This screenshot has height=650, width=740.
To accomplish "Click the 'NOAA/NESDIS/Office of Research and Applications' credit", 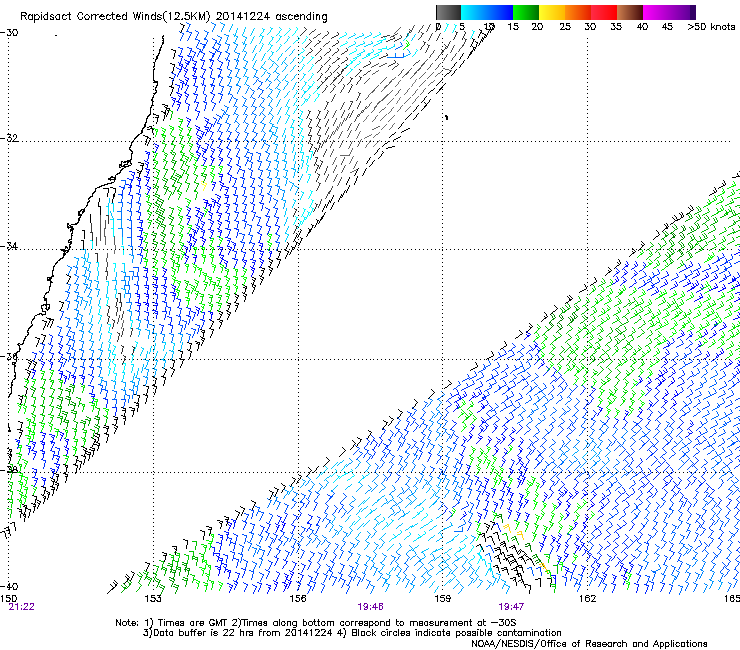I will pyautogui.click(x=589, y=644).
